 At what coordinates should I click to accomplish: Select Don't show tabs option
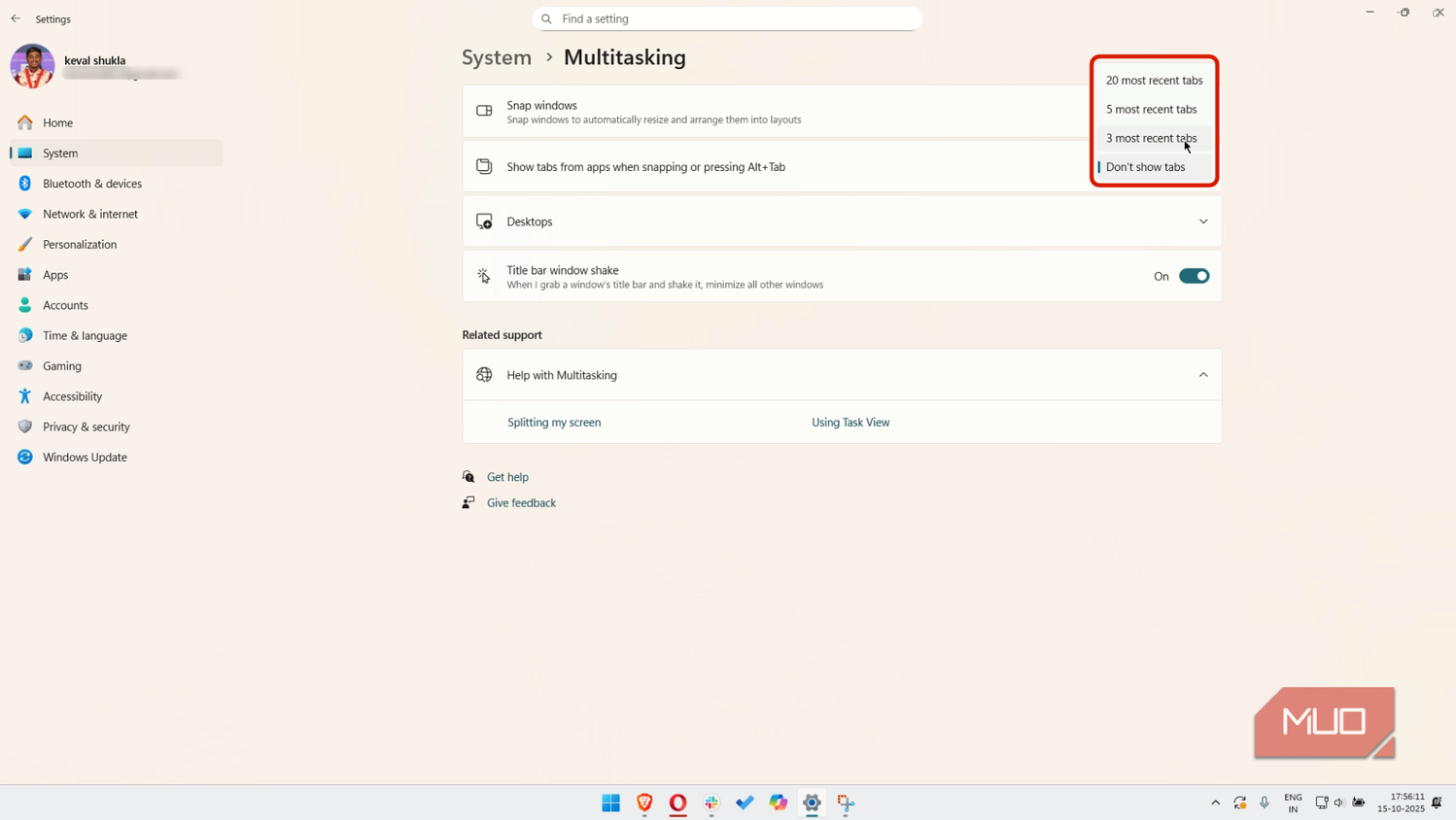pyautogui.click(x=1154, y=167)
